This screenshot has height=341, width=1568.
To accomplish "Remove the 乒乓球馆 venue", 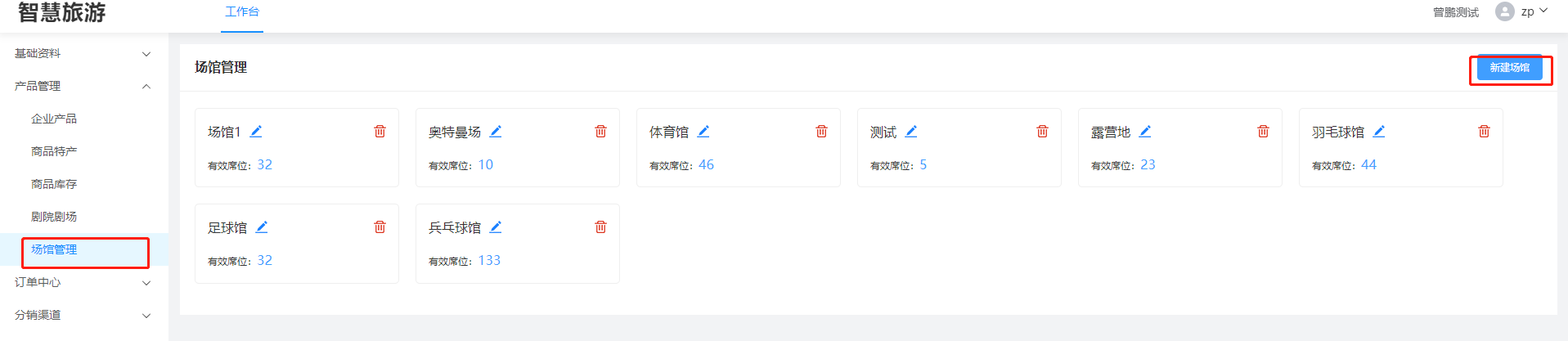I will pyautogui.click(x=600, y=227).
